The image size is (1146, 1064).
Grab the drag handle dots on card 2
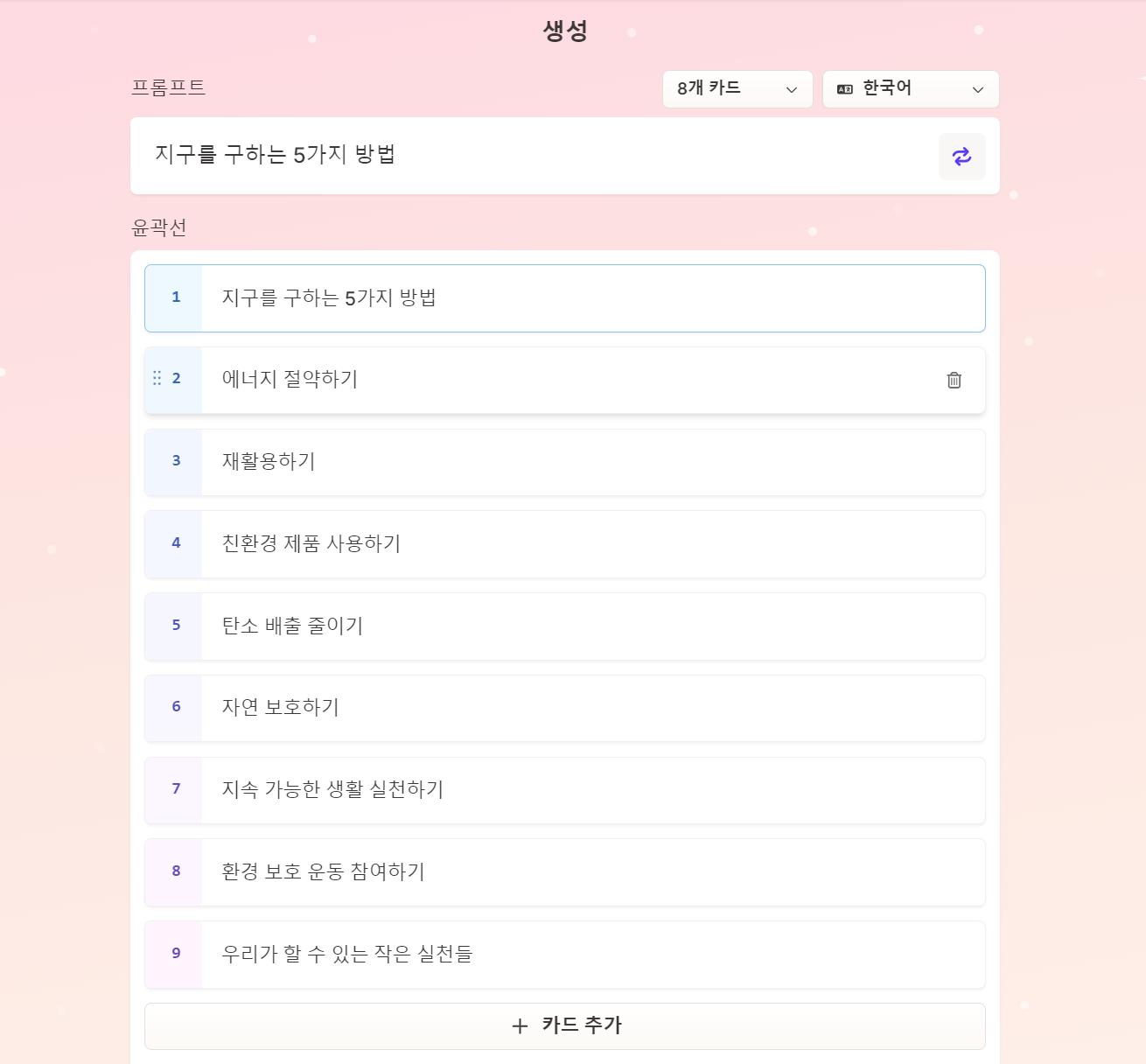click(x=157, y=378)
